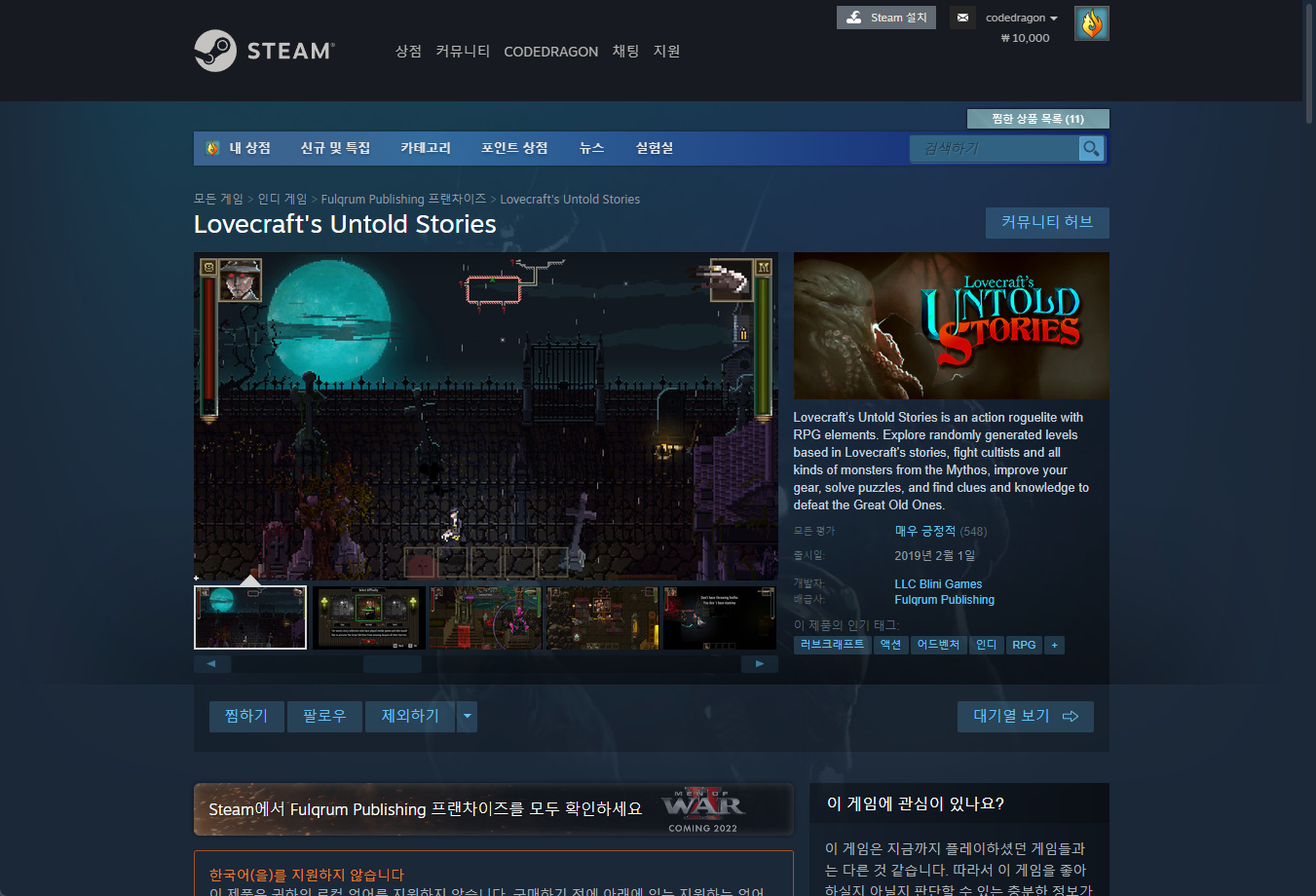Click the thumbnail strip slider handle
The height and width of the screenshot is (896, 1316).
tap(393, 664)
